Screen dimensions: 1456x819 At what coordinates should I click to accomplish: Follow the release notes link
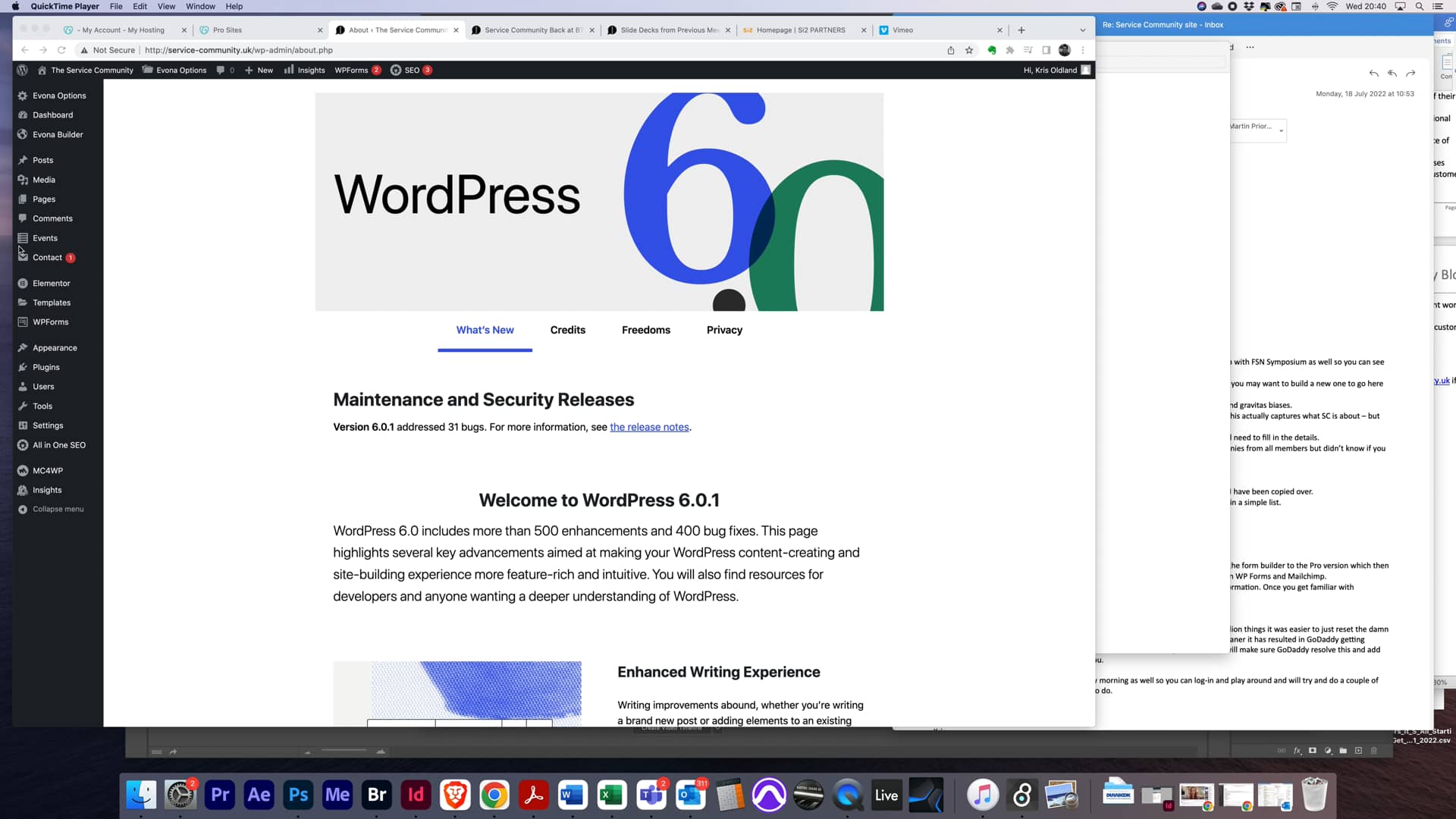(x=649, y=427)
